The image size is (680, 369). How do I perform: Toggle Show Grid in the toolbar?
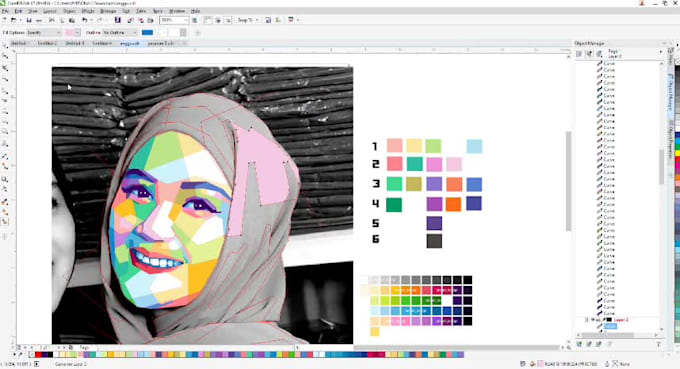click(x=218, y=20)
